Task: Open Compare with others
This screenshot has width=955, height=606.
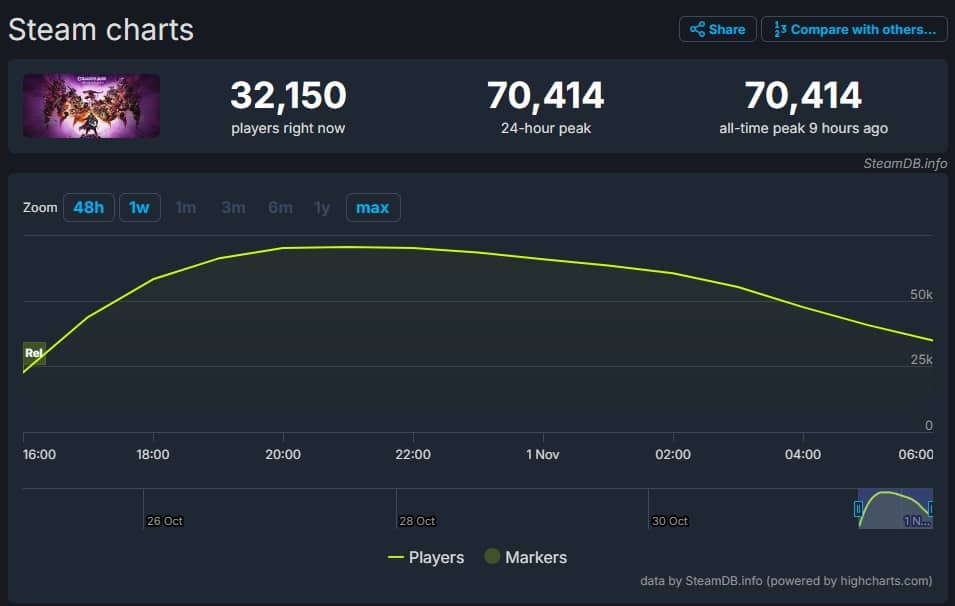Action: (x=854, y=29)
